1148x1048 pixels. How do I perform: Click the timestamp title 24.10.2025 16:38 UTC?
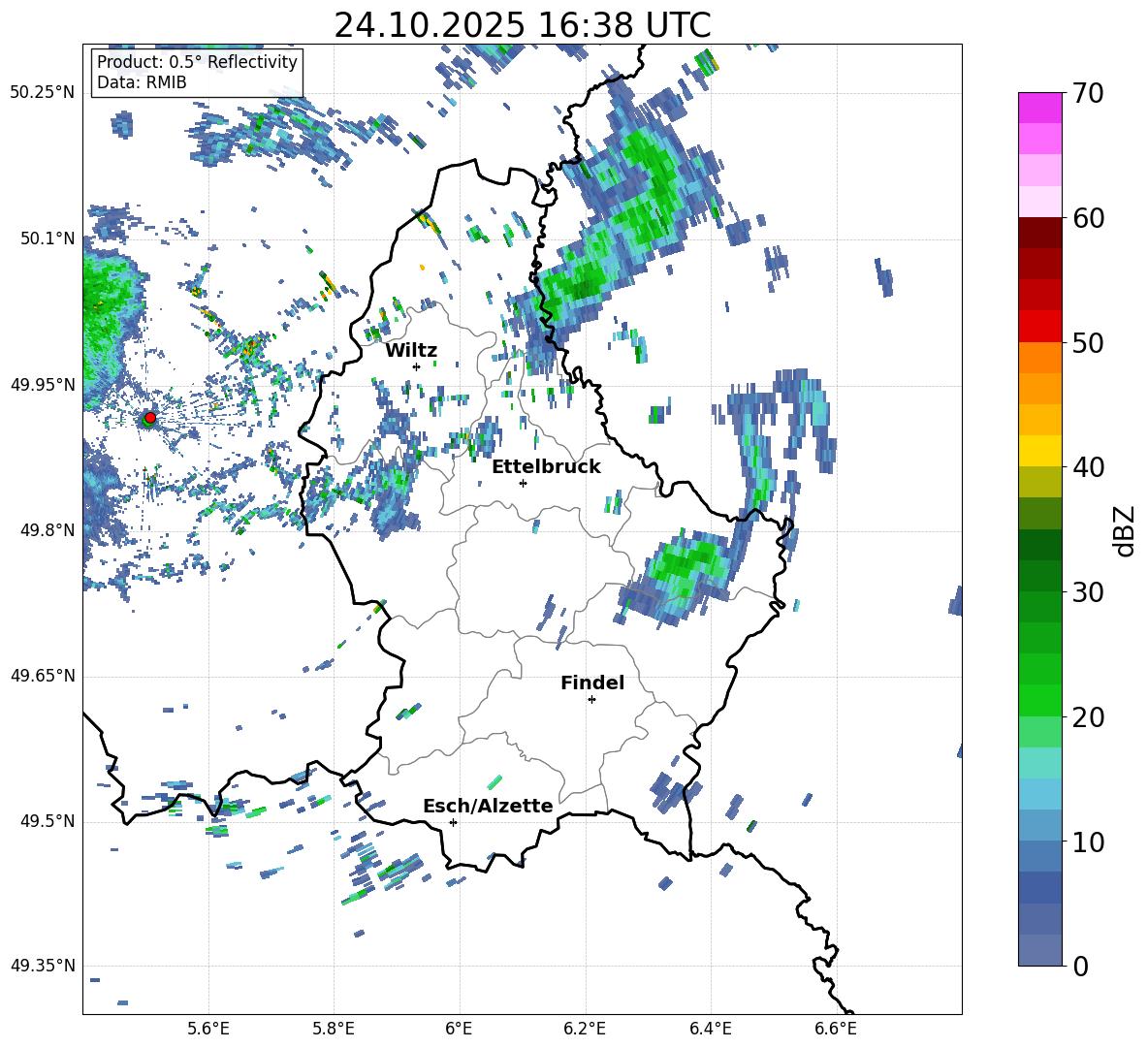522,25
